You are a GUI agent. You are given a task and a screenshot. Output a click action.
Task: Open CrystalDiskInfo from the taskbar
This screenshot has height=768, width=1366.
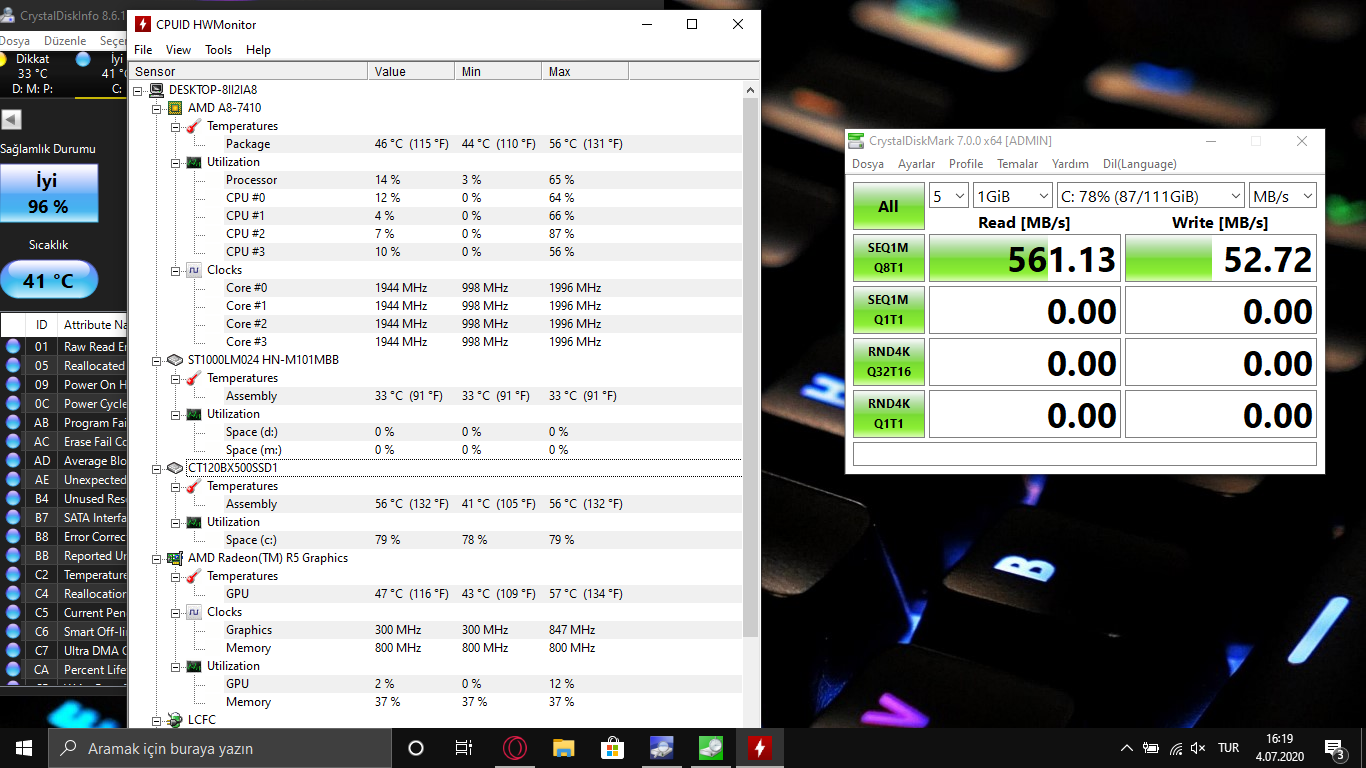[x=662, y=748]
